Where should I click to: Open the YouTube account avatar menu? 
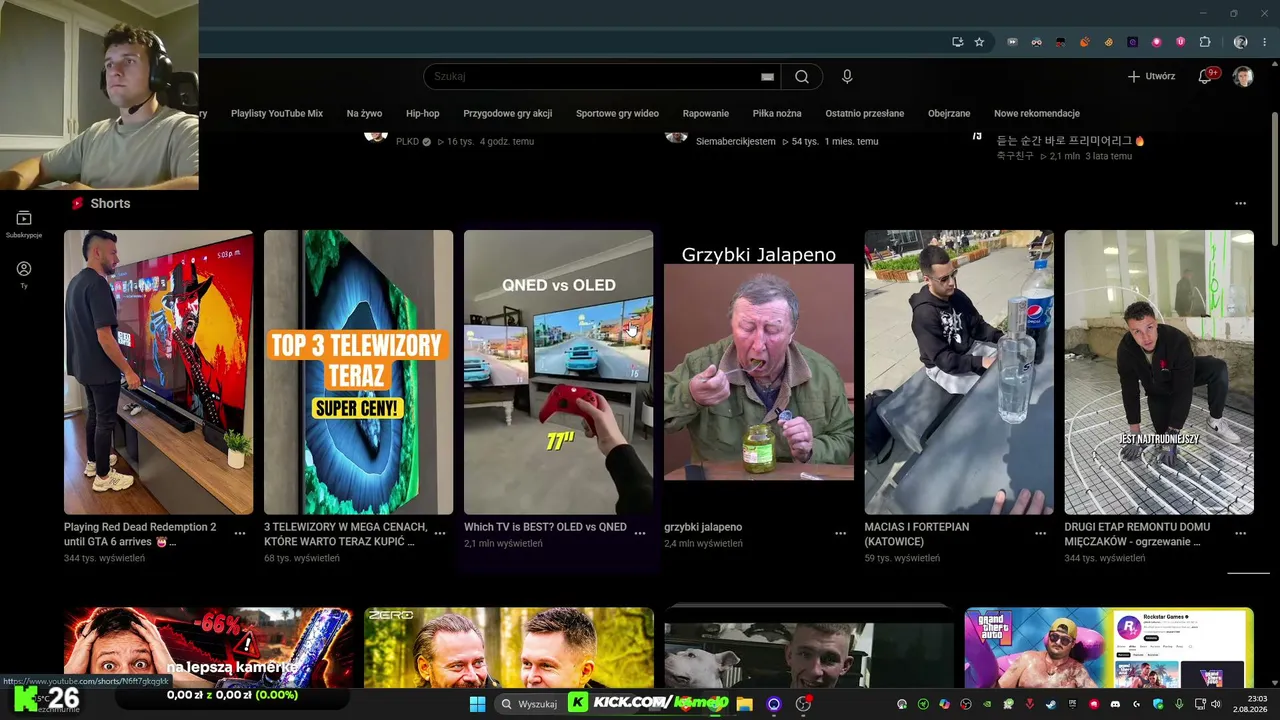click(1243, 76)
